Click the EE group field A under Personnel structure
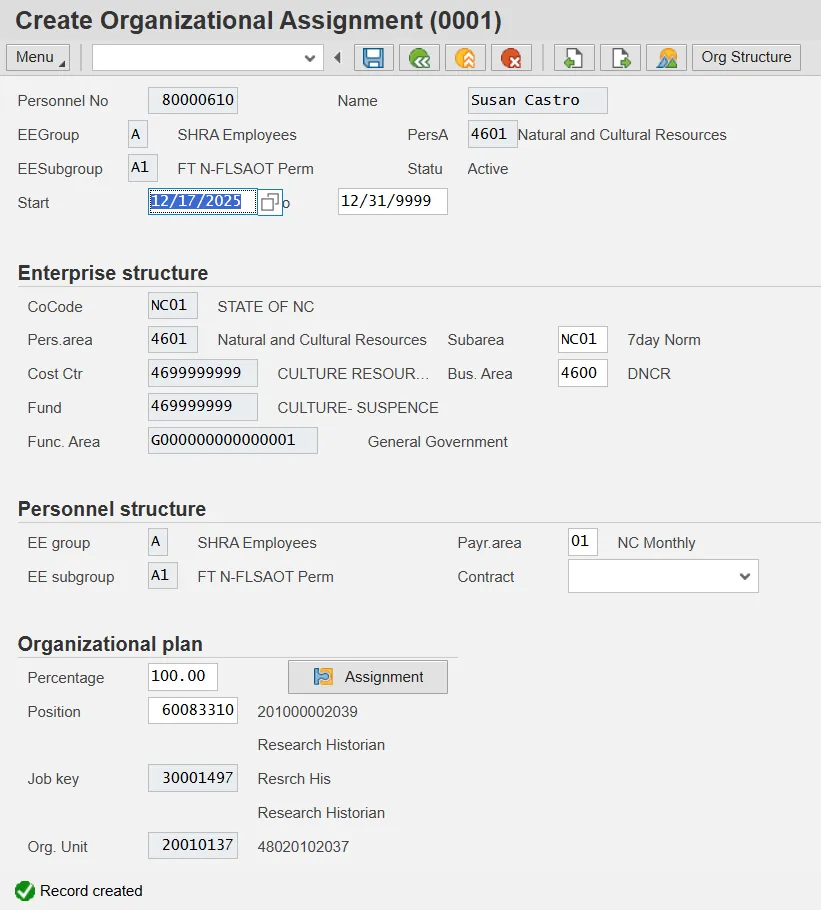The width and height of the screenshot is (821, 910). coord(158,542)
